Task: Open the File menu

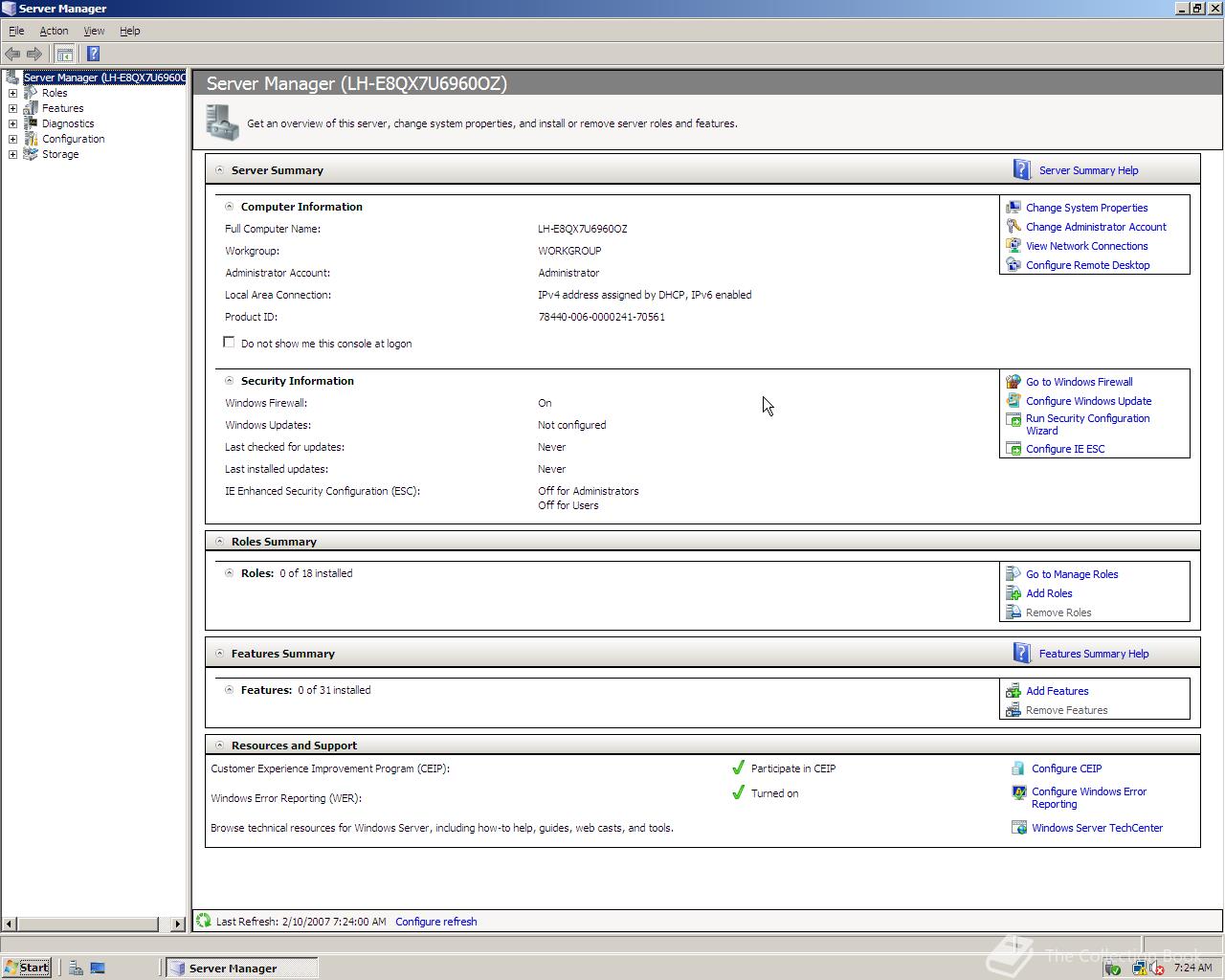Action: tap(16, 31)
